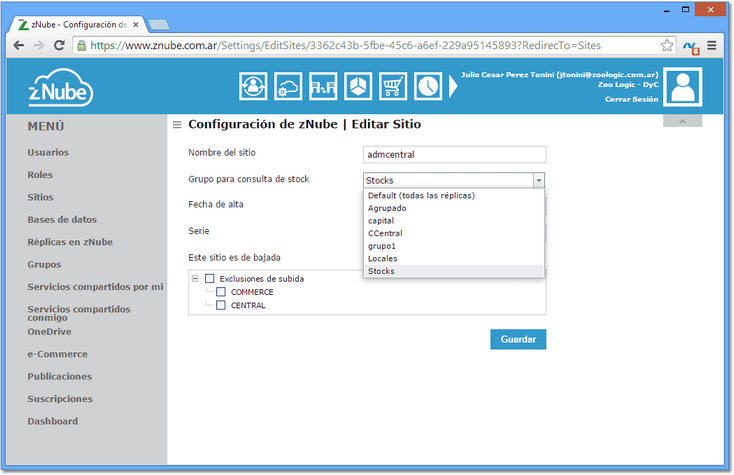Click the green padlock in address bar

tap(81, 45)
